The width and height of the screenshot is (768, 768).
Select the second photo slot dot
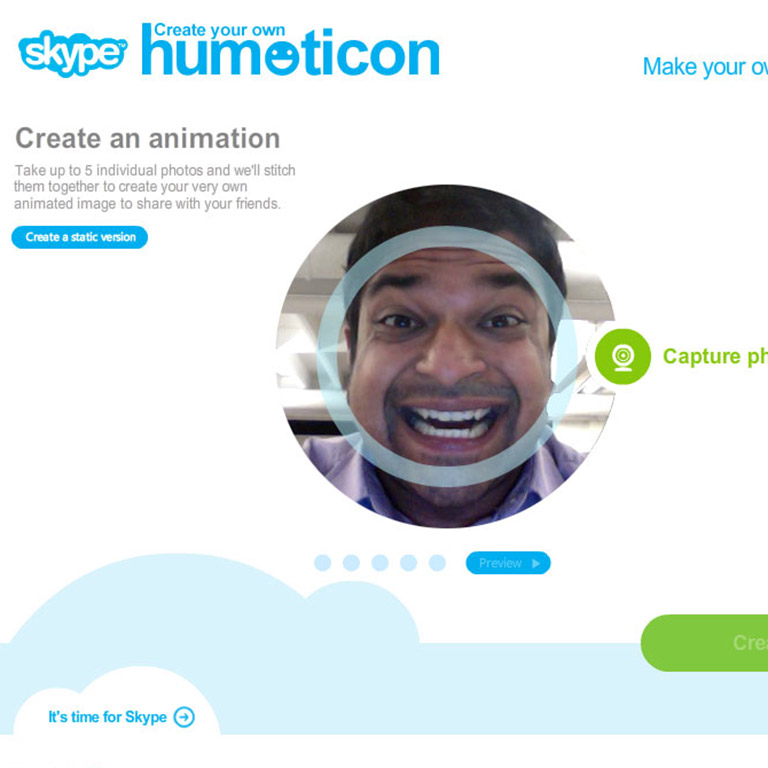(351, 563)
